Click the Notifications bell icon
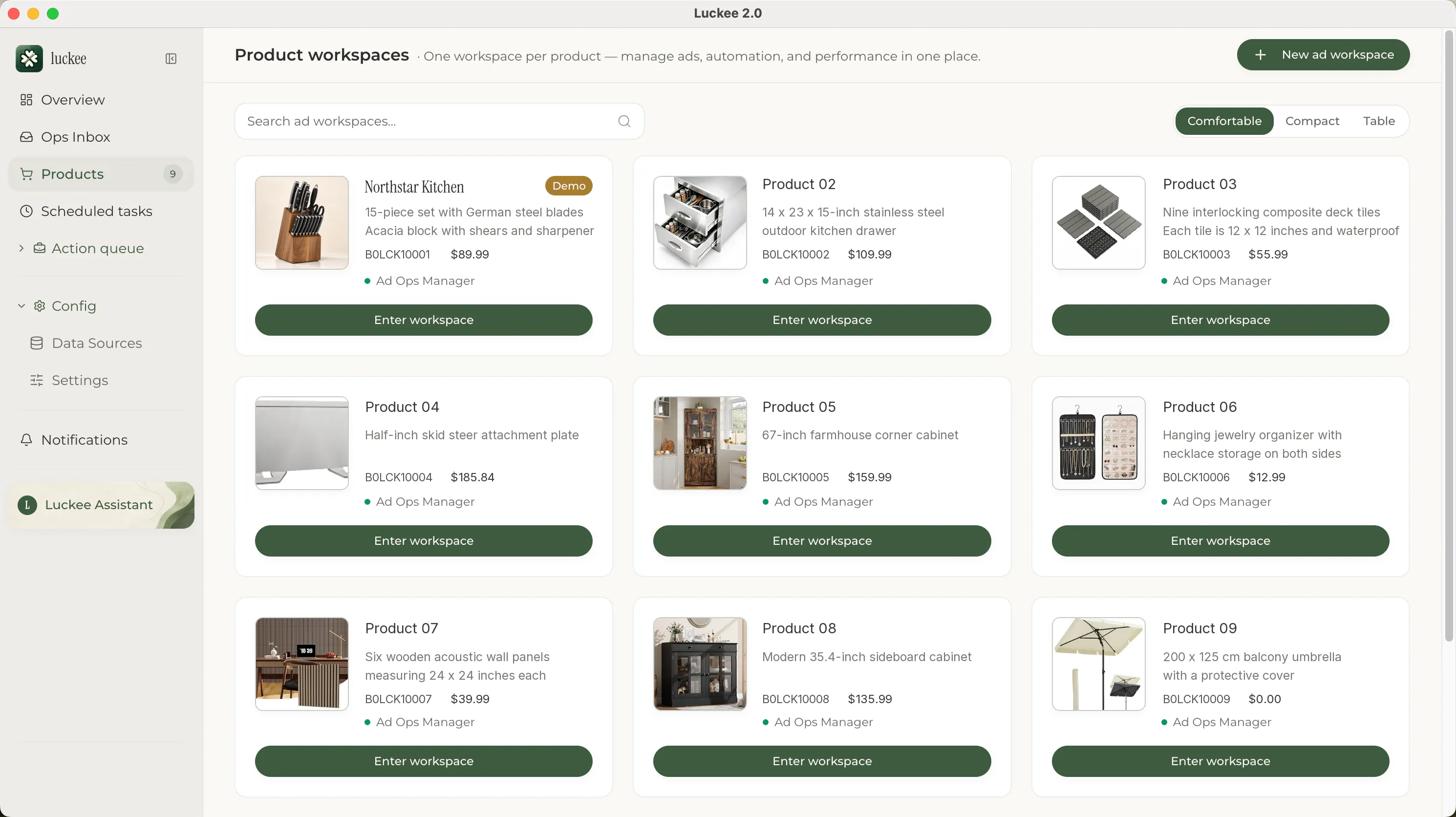The image size is (1456, 817). click(26, 440)
